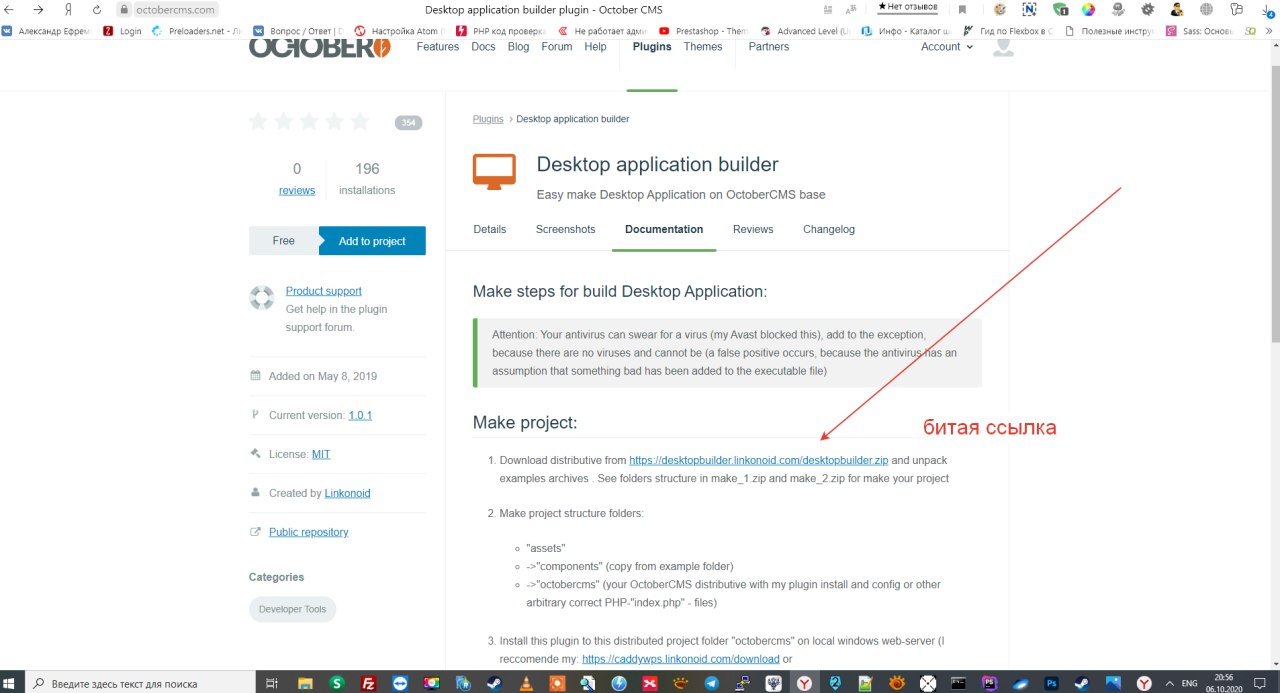Click the Free price button

point(284,241)
